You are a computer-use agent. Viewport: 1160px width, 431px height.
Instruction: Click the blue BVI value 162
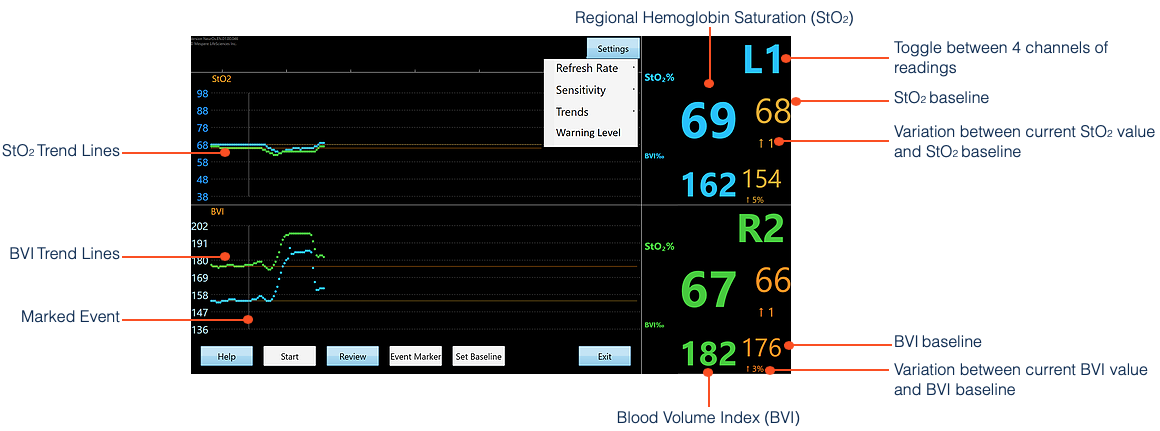coord(709,184)
